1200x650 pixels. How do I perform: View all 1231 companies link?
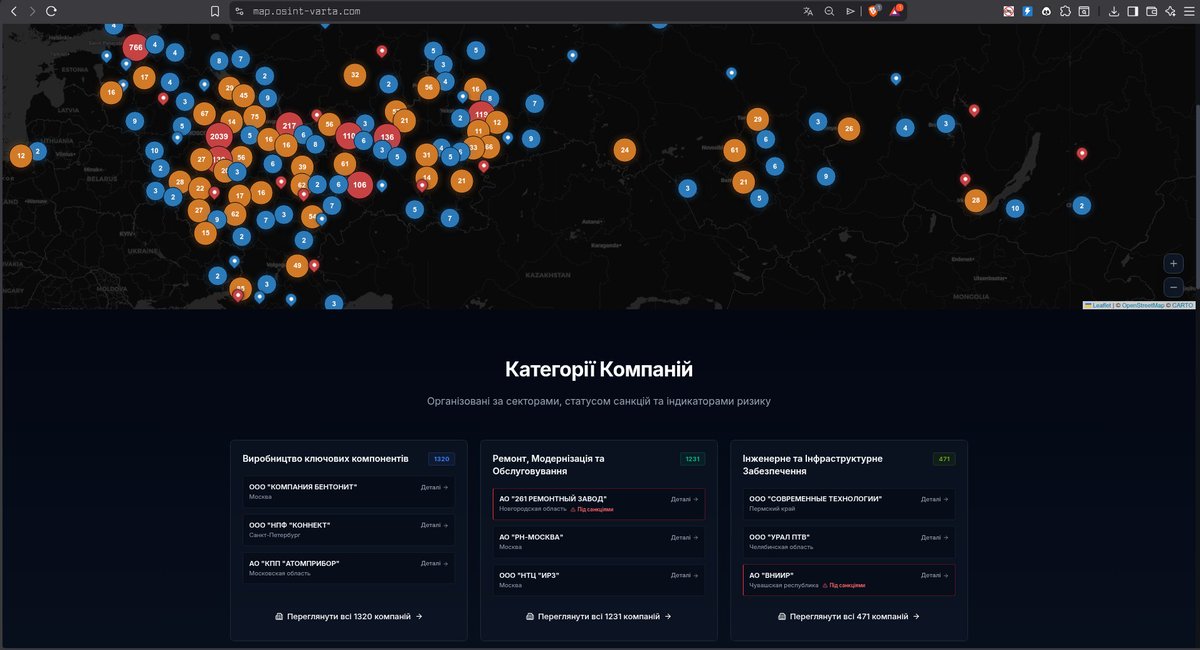tap(598, 617)
